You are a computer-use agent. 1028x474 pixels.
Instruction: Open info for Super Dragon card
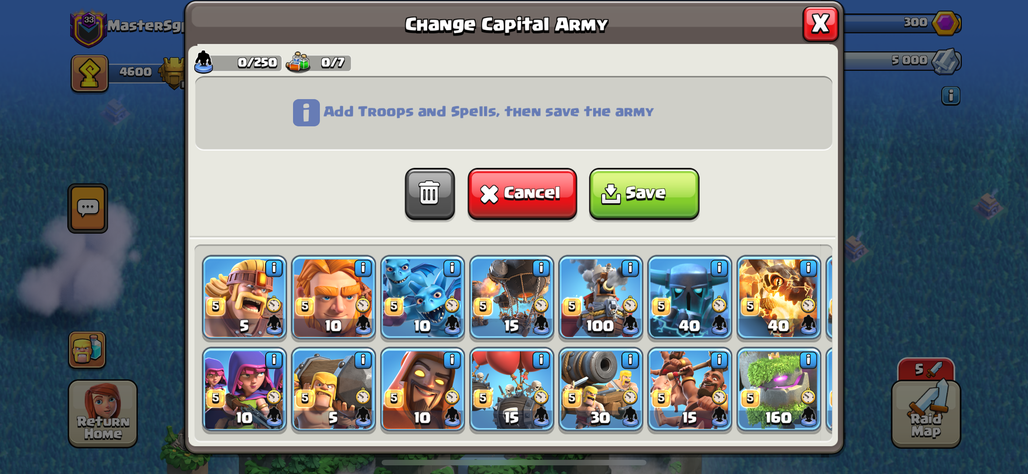pos(808,267)
